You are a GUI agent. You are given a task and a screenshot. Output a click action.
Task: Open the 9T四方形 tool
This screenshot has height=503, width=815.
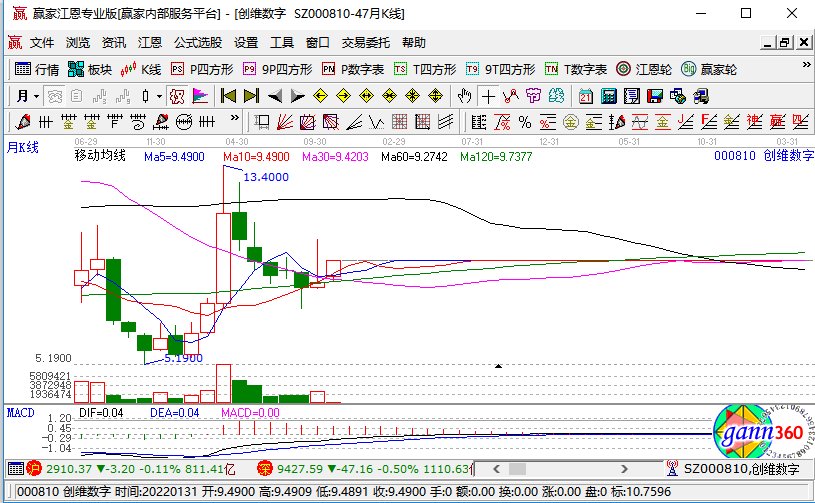501,69
